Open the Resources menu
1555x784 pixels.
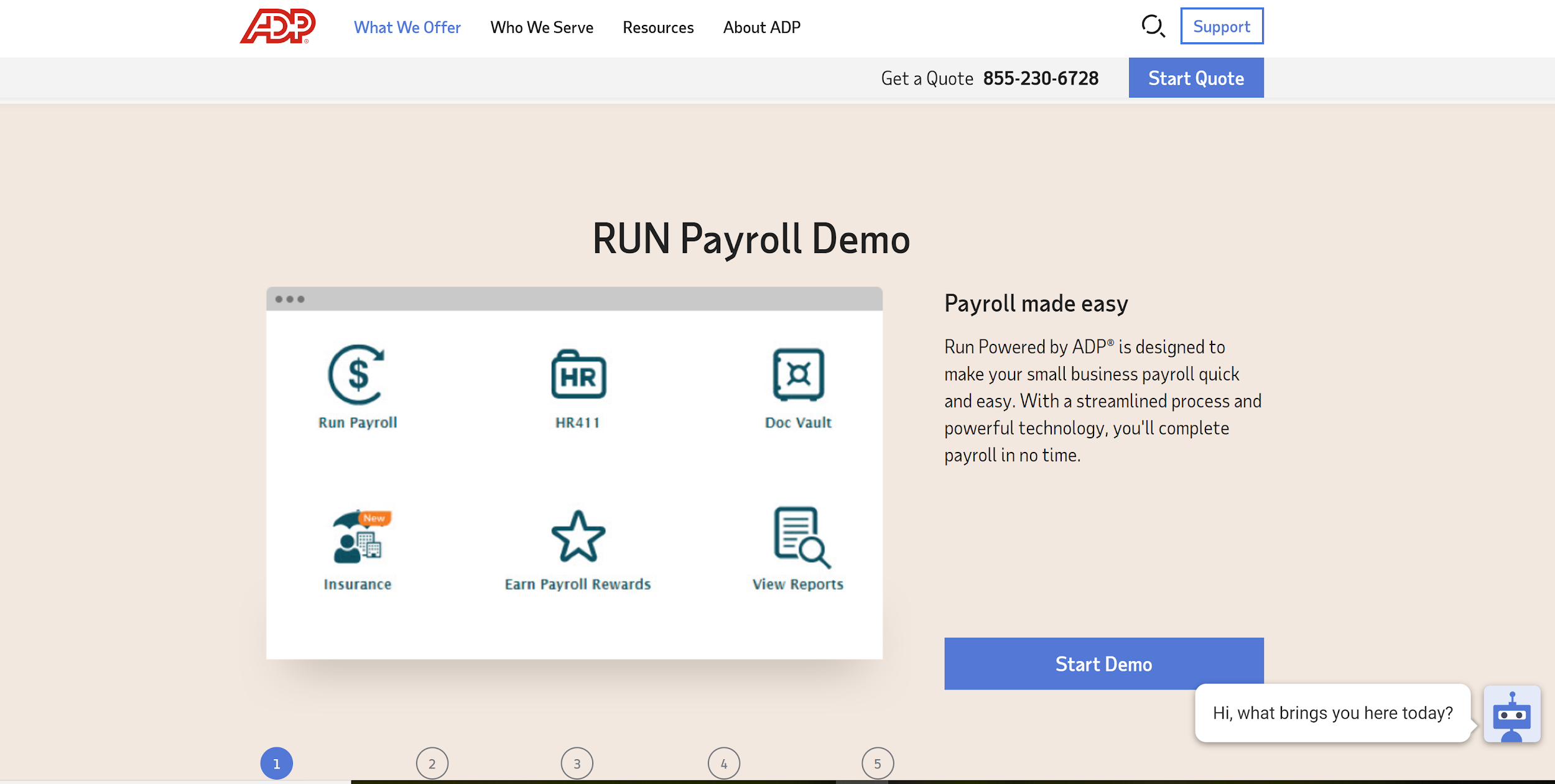tap(657, 27)
